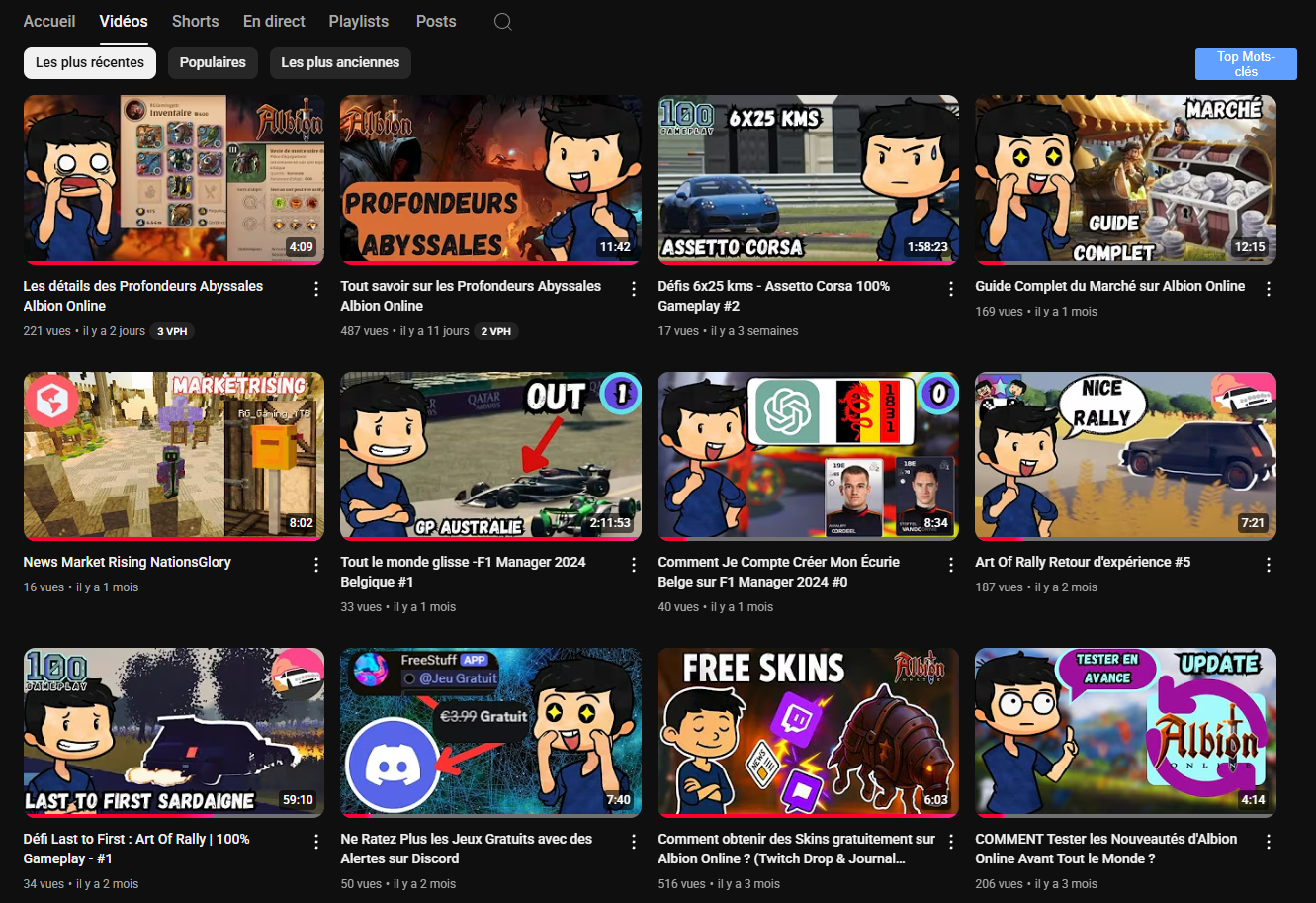
Task: Open channel search magnifier icon
Action: click(x=502, y=22)
